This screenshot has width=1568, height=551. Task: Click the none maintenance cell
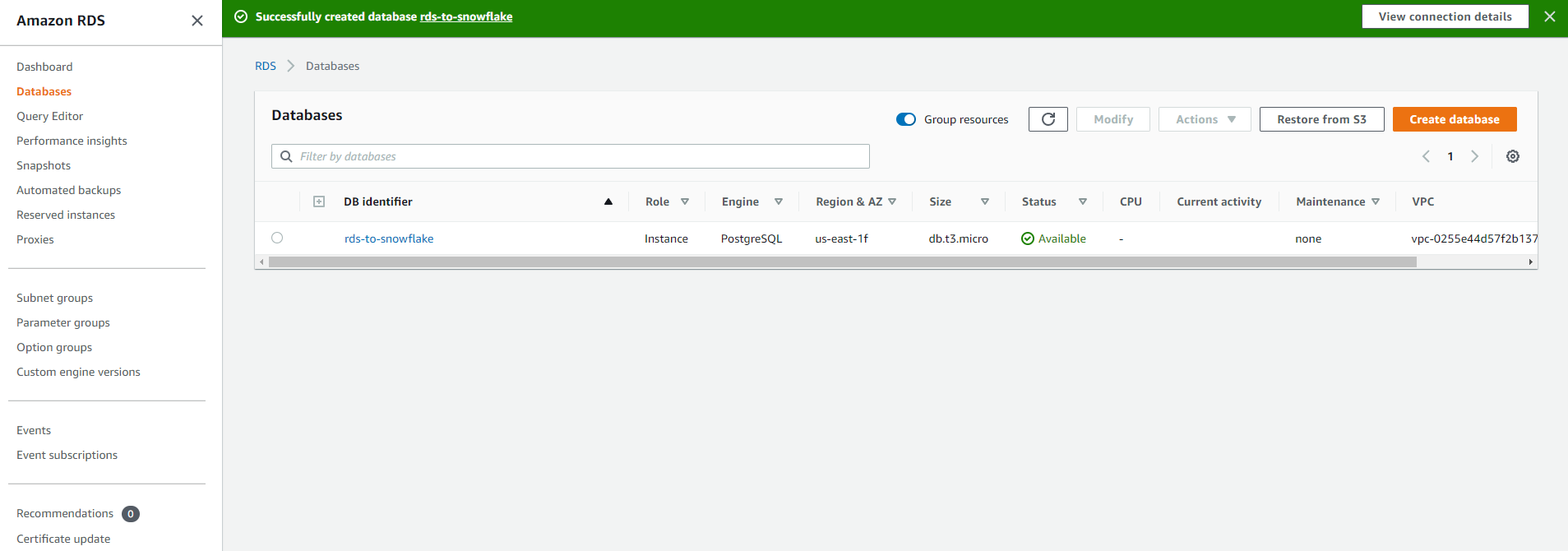point(1308,238)
